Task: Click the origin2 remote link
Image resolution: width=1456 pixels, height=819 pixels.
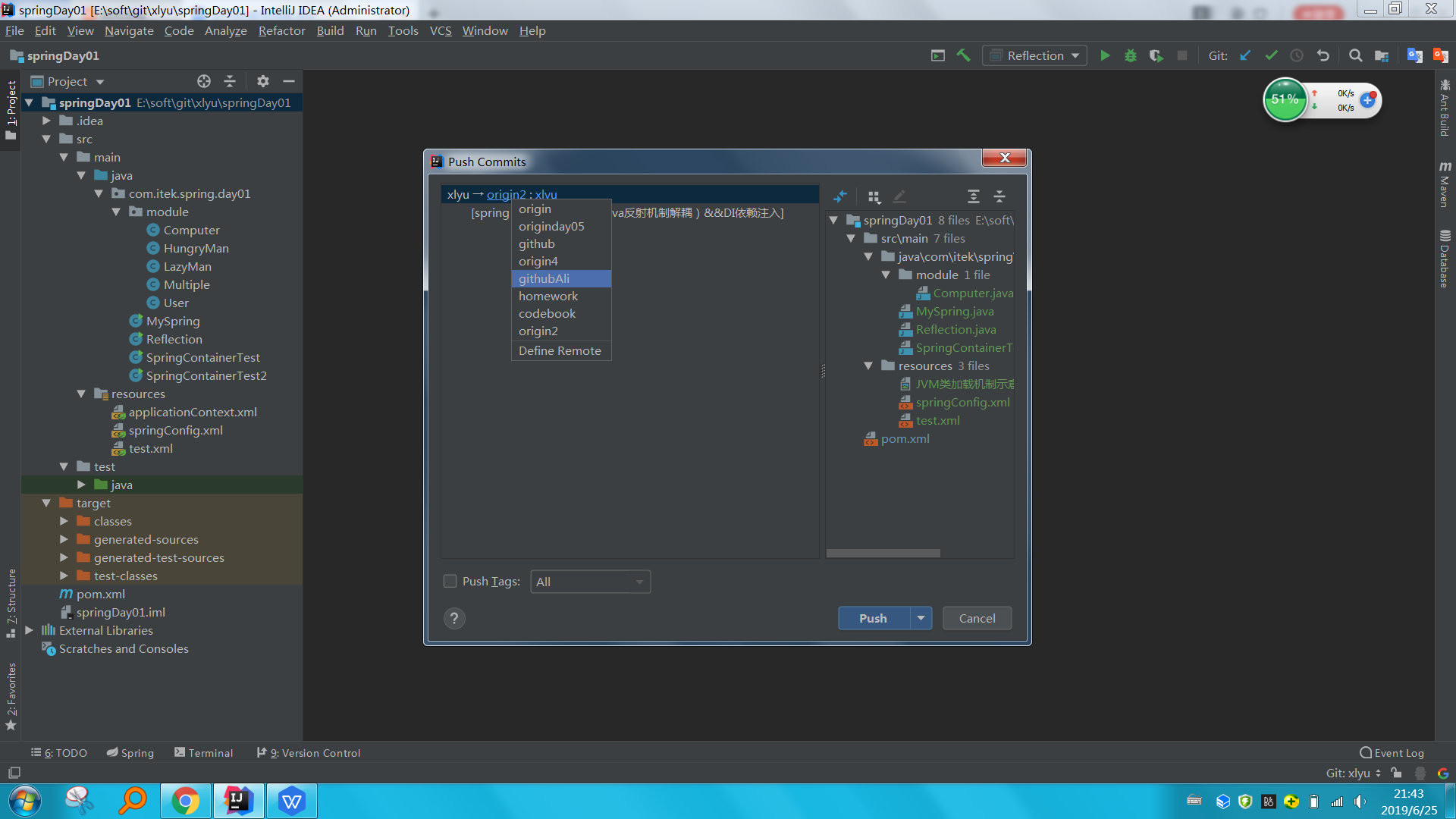Action: [506, 194]
